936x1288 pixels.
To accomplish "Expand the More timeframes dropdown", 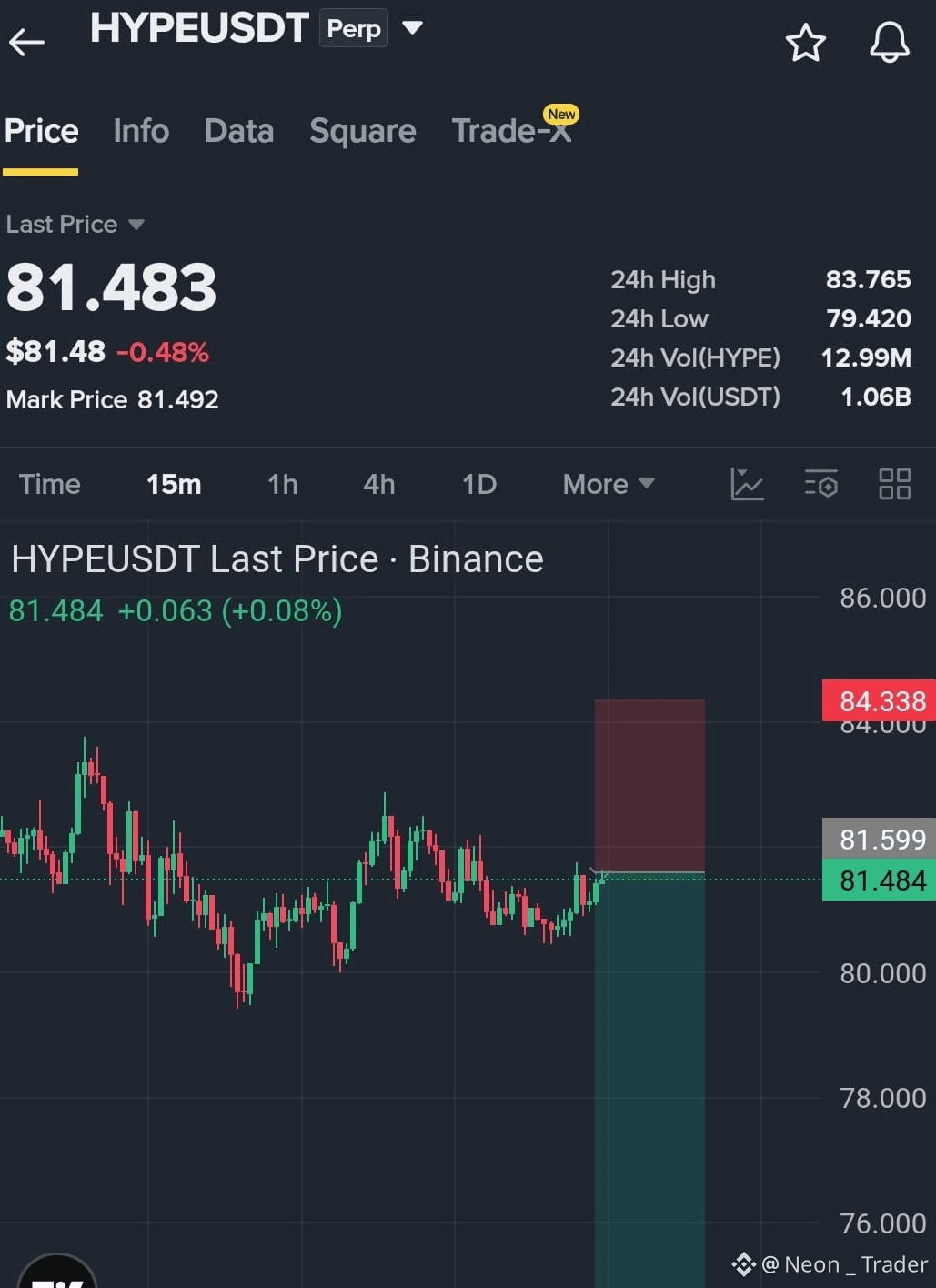I will click(609, 484).
